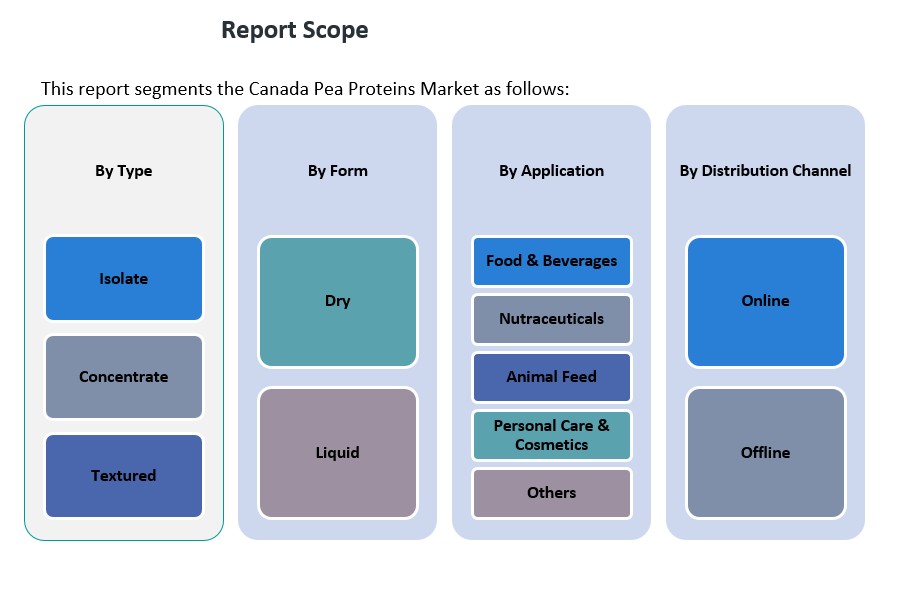Screen dimensions: 899x595
Task: Click the Isolate box
Action: pyautogui.click(x=124, y=279)
